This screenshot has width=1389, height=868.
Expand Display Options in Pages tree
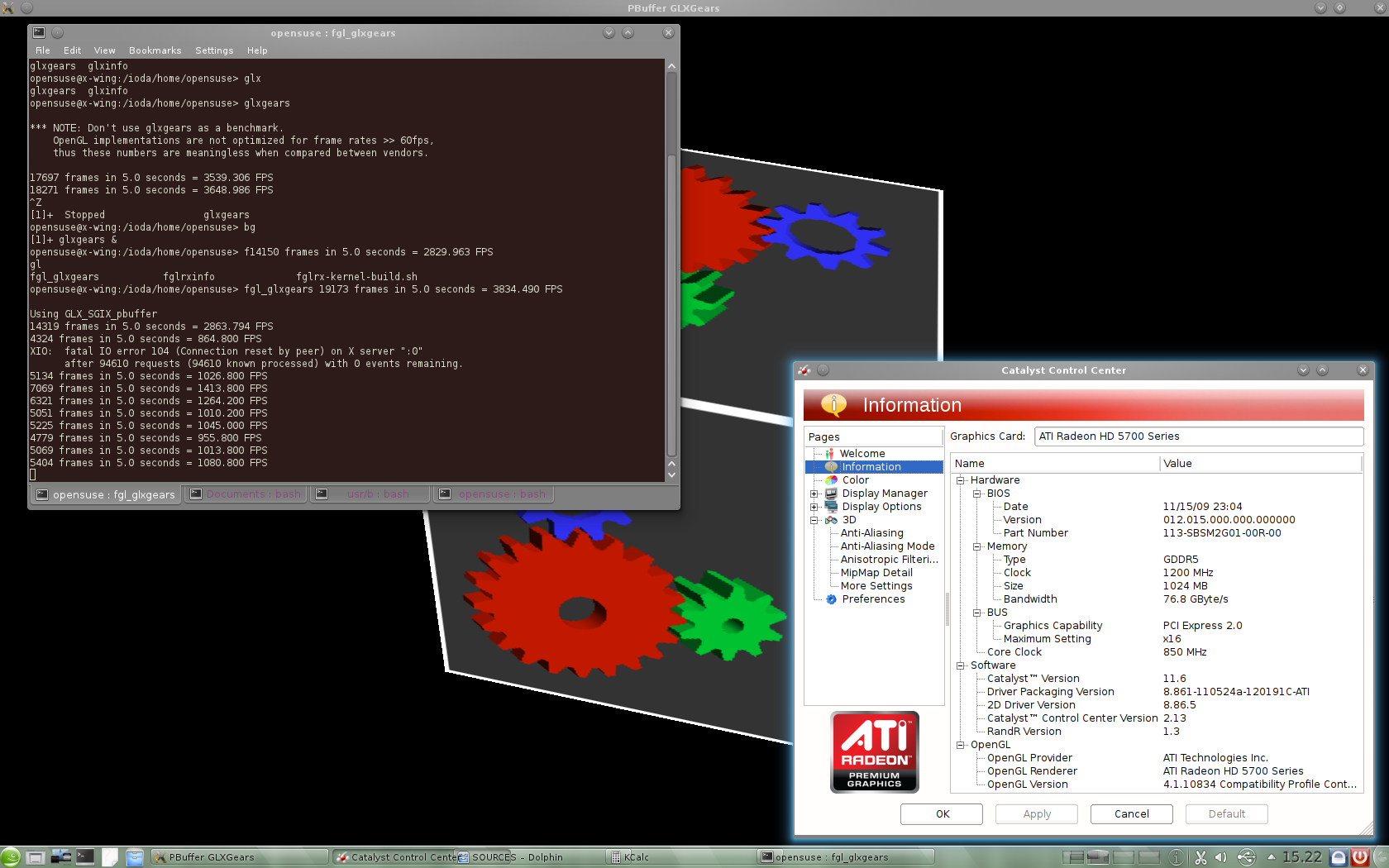[814, 507]
